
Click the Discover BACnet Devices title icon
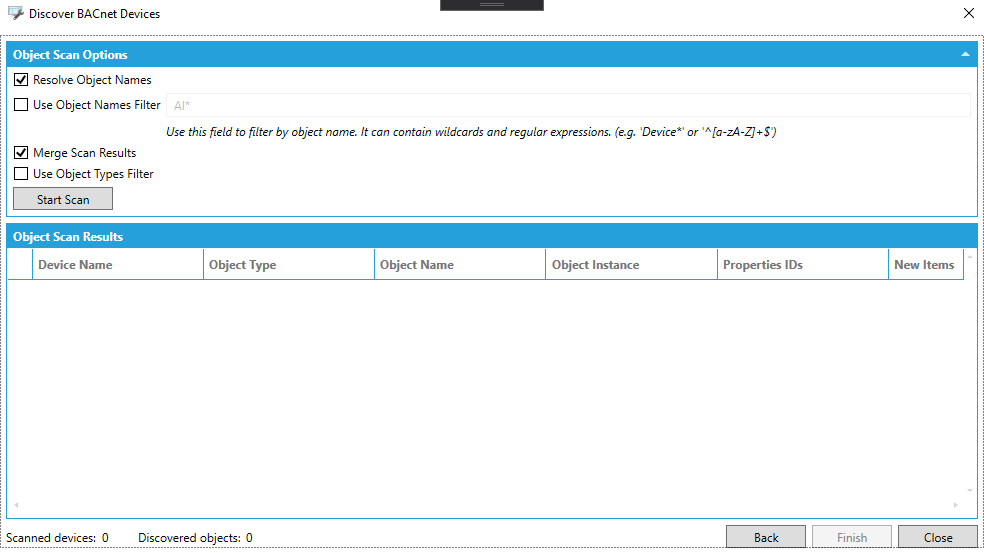click(15, 14)
